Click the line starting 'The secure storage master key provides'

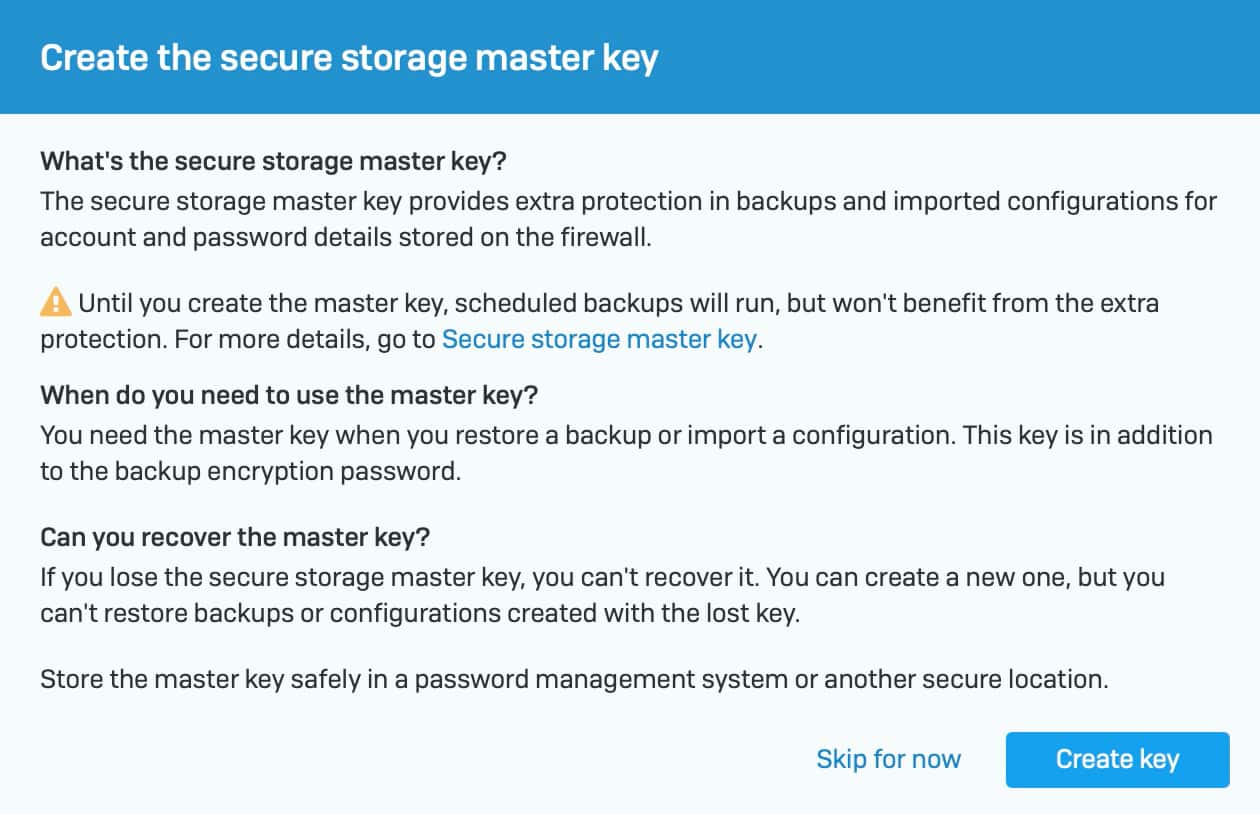(628, 201)
